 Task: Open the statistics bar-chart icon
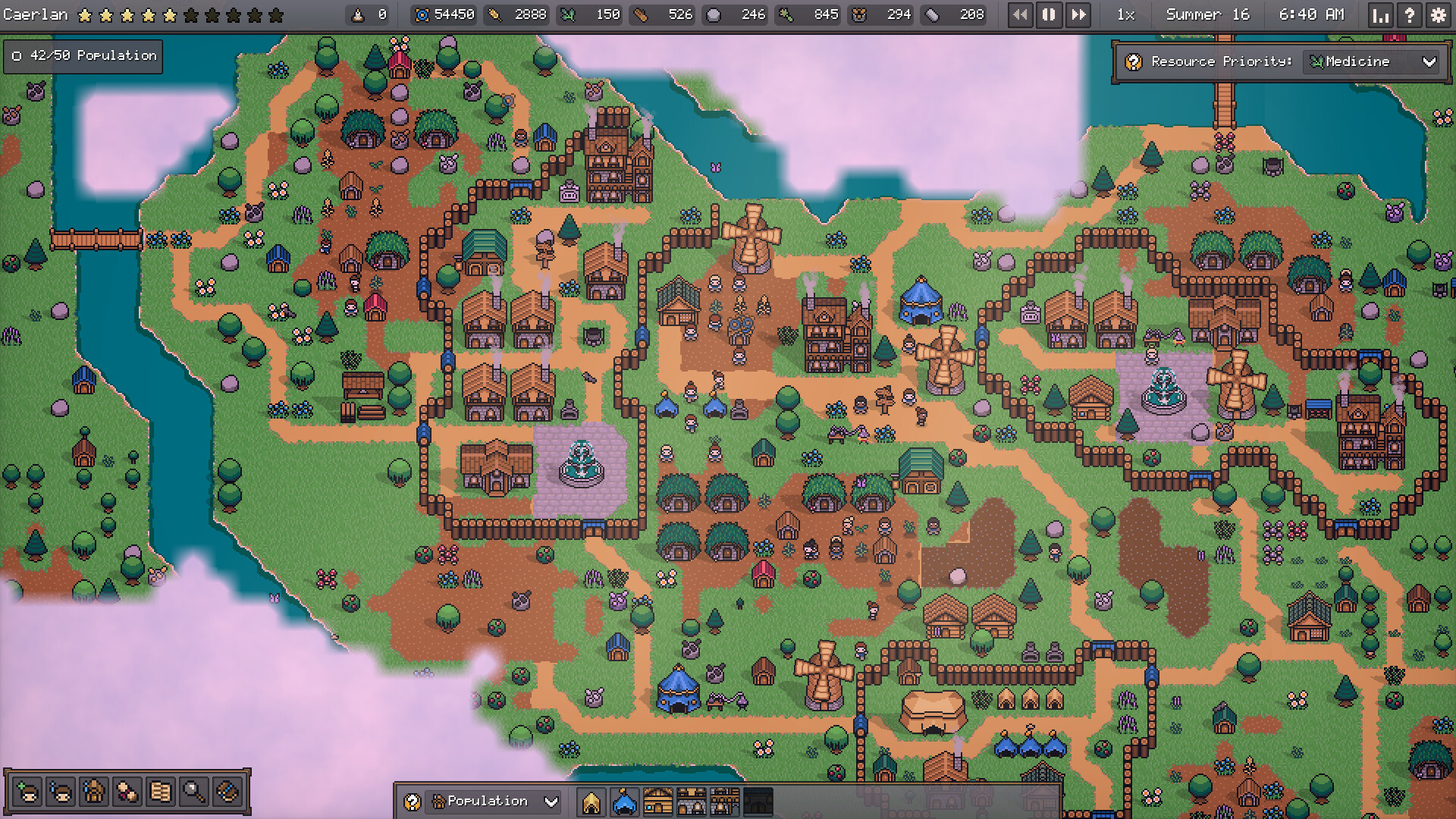1380,15
